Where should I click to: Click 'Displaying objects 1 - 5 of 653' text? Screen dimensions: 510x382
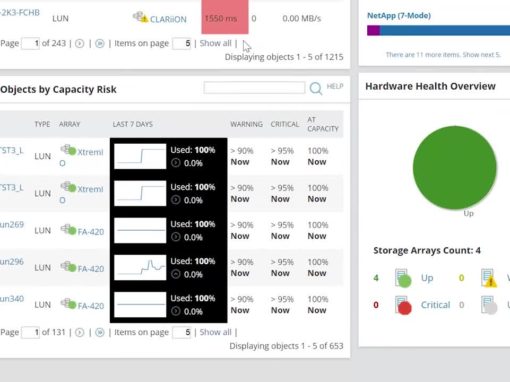click(286, 346)
